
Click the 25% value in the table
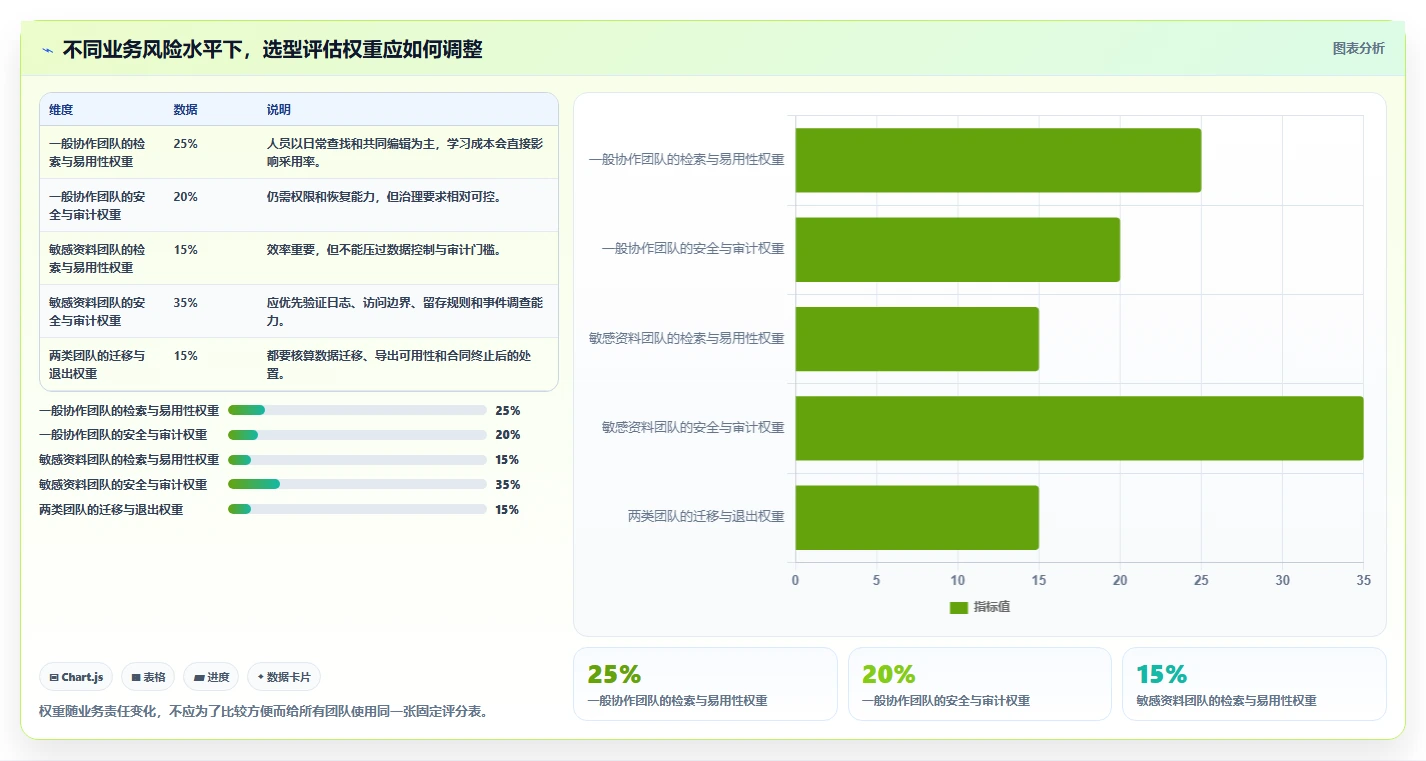(x=185, y=143)
